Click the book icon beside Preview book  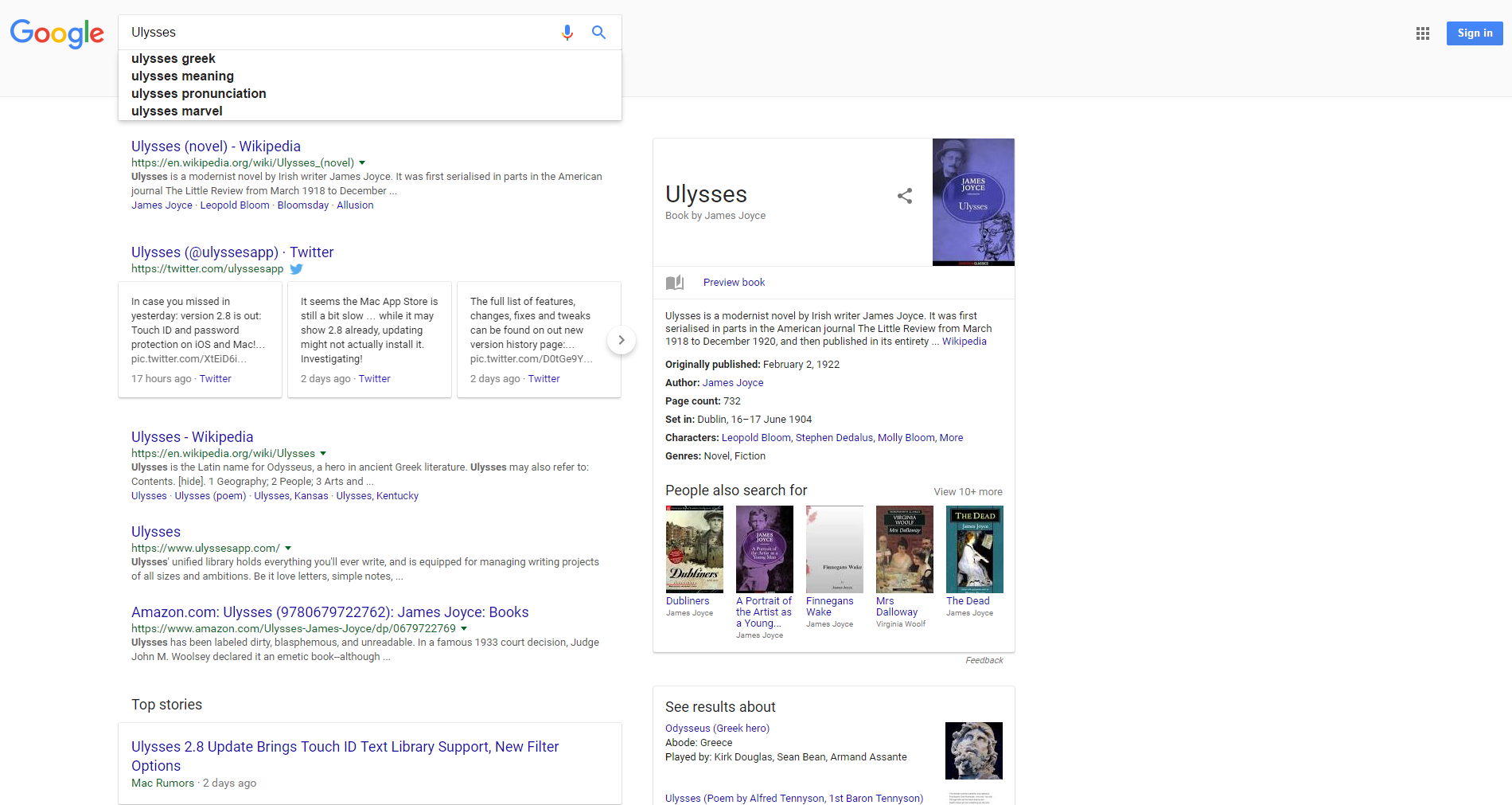coord(675,283)
